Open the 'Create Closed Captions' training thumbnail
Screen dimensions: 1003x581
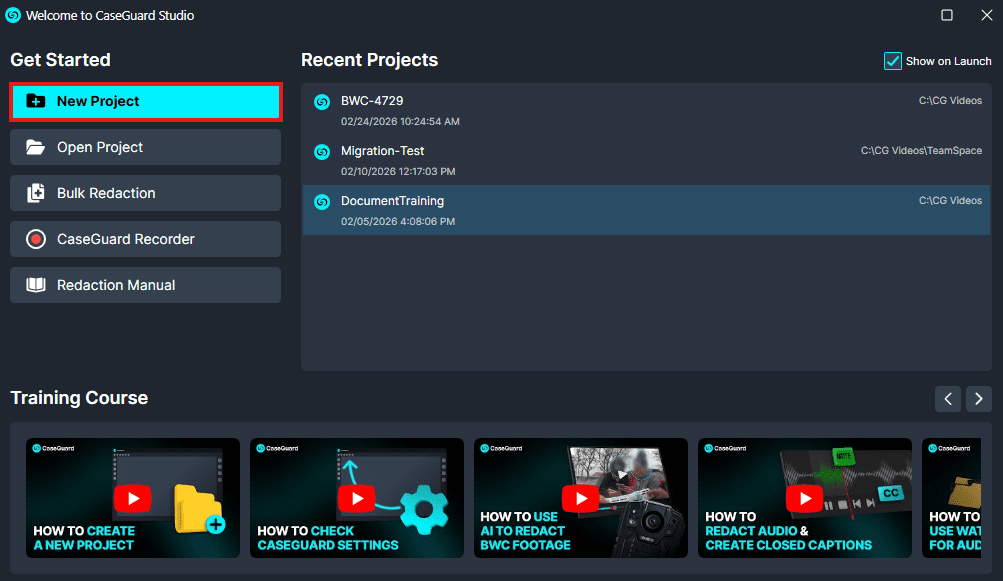(x=805, y=497)
